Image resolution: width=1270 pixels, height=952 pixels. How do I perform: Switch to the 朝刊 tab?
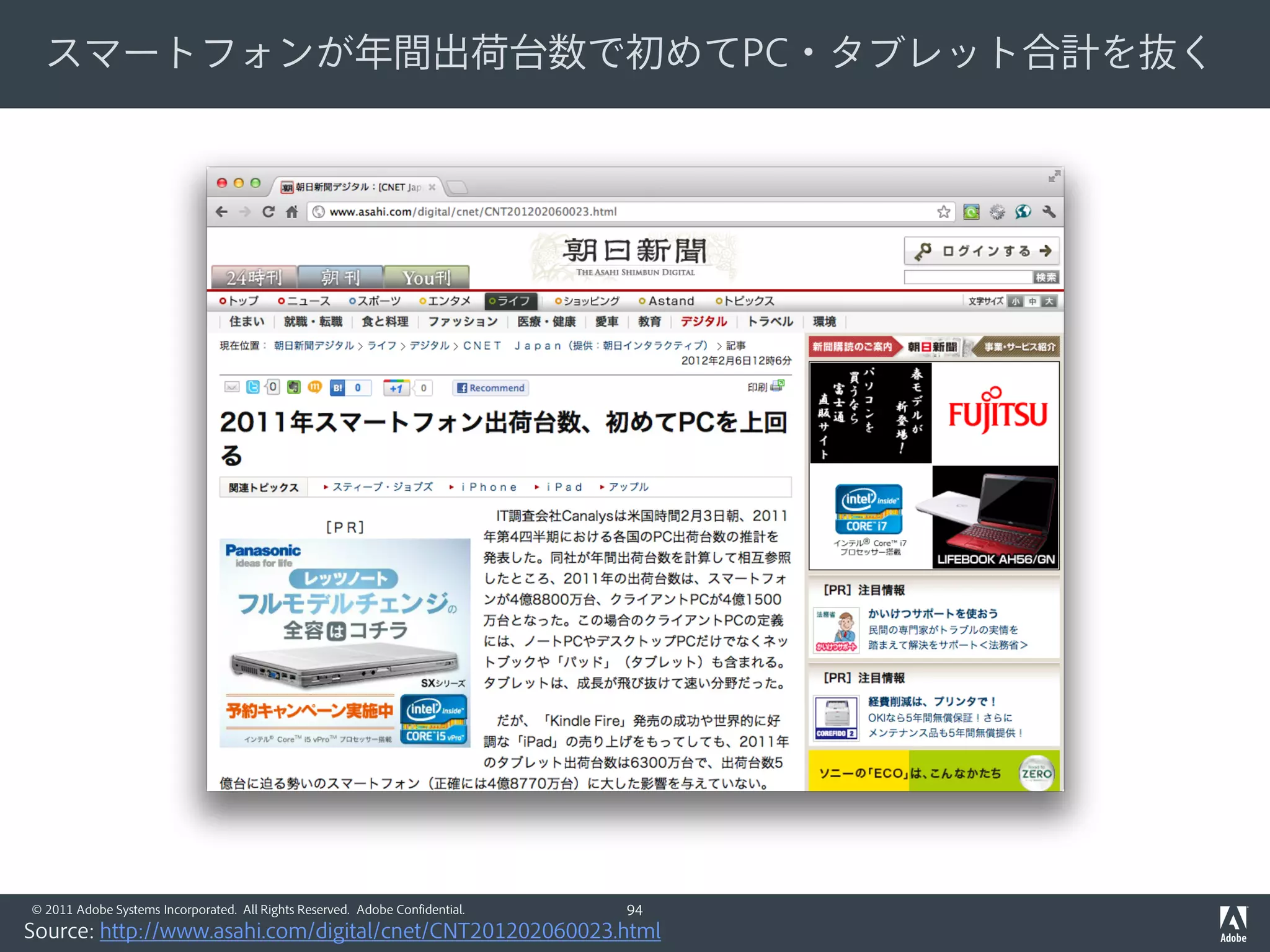(x=340, y=277)
